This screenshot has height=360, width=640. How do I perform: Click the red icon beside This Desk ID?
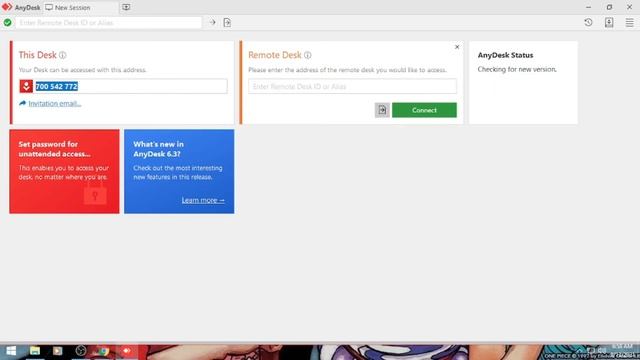click(x=26, y=86)
